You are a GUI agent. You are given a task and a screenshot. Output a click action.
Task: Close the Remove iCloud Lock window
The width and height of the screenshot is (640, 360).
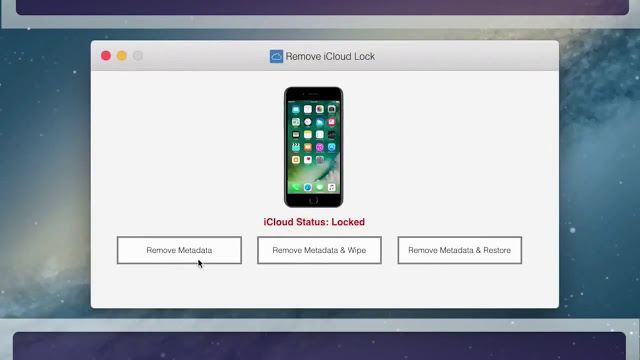pyautogui.click(x=106, y=56)
